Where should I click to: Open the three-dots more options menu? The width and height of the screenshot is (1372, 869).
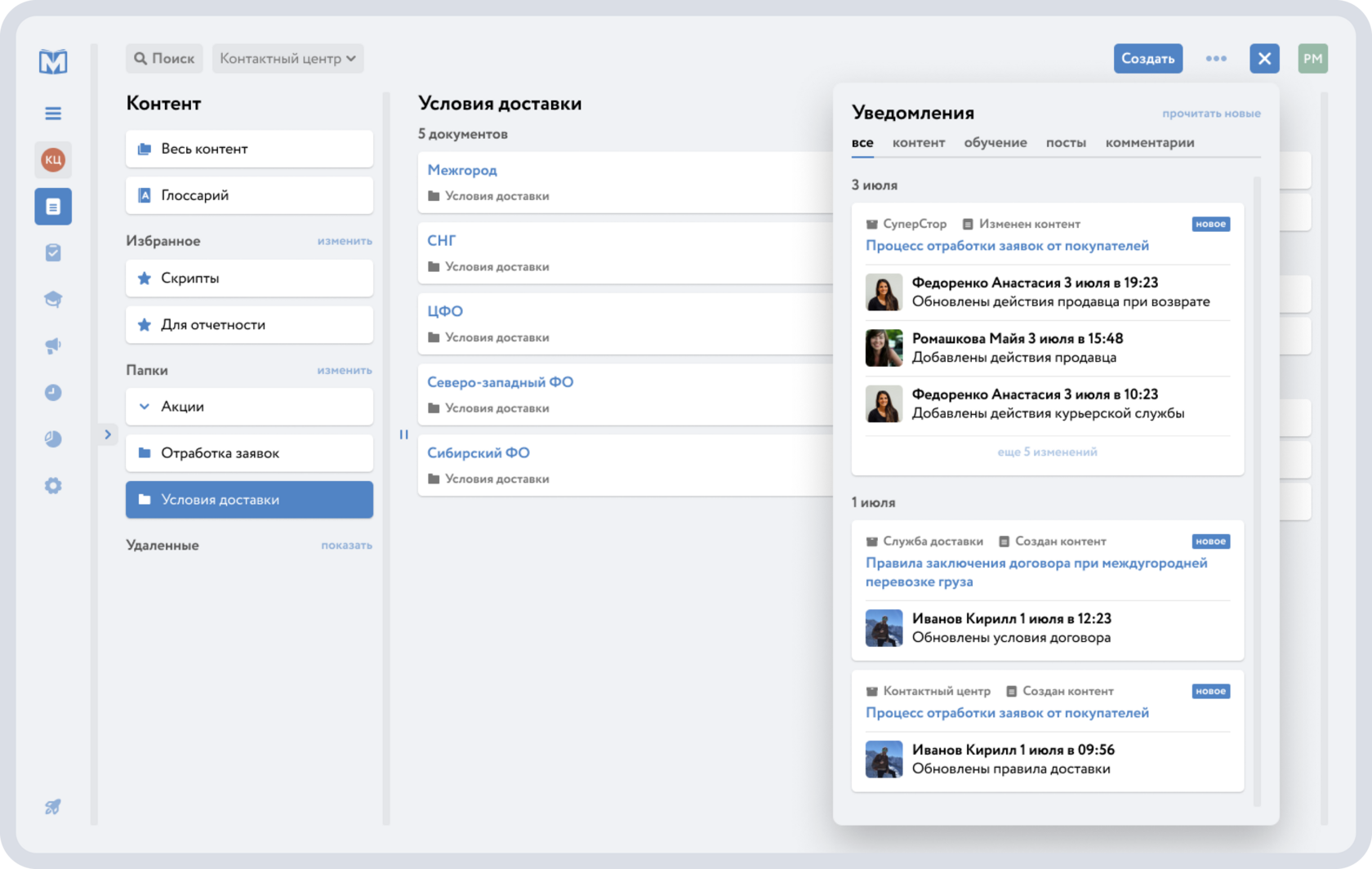click(x=1216, y=59)
